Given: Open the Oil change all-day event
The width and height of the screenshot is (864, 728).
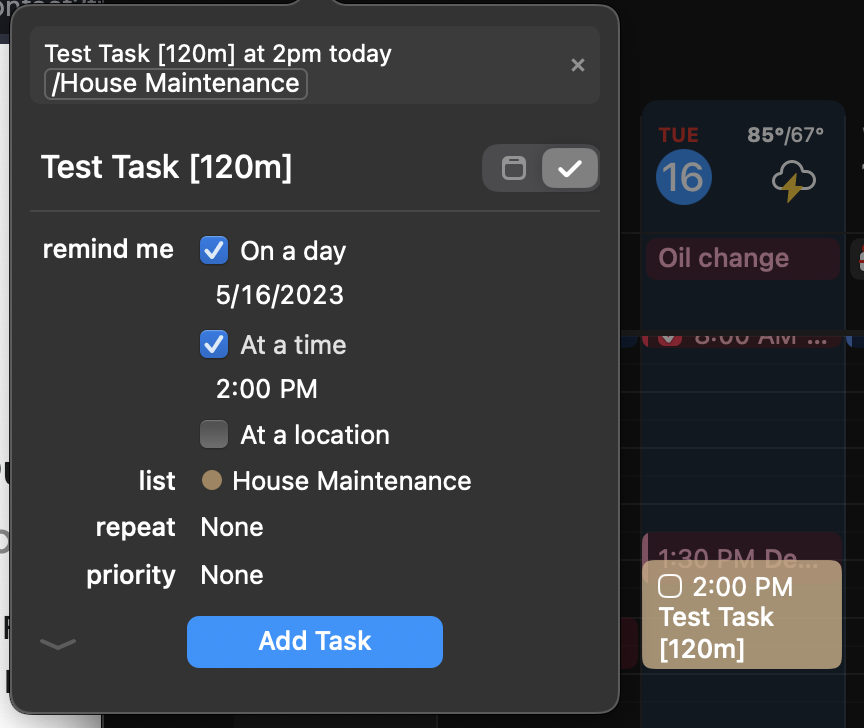Looking at the screenshot, I should coord(742,258).
